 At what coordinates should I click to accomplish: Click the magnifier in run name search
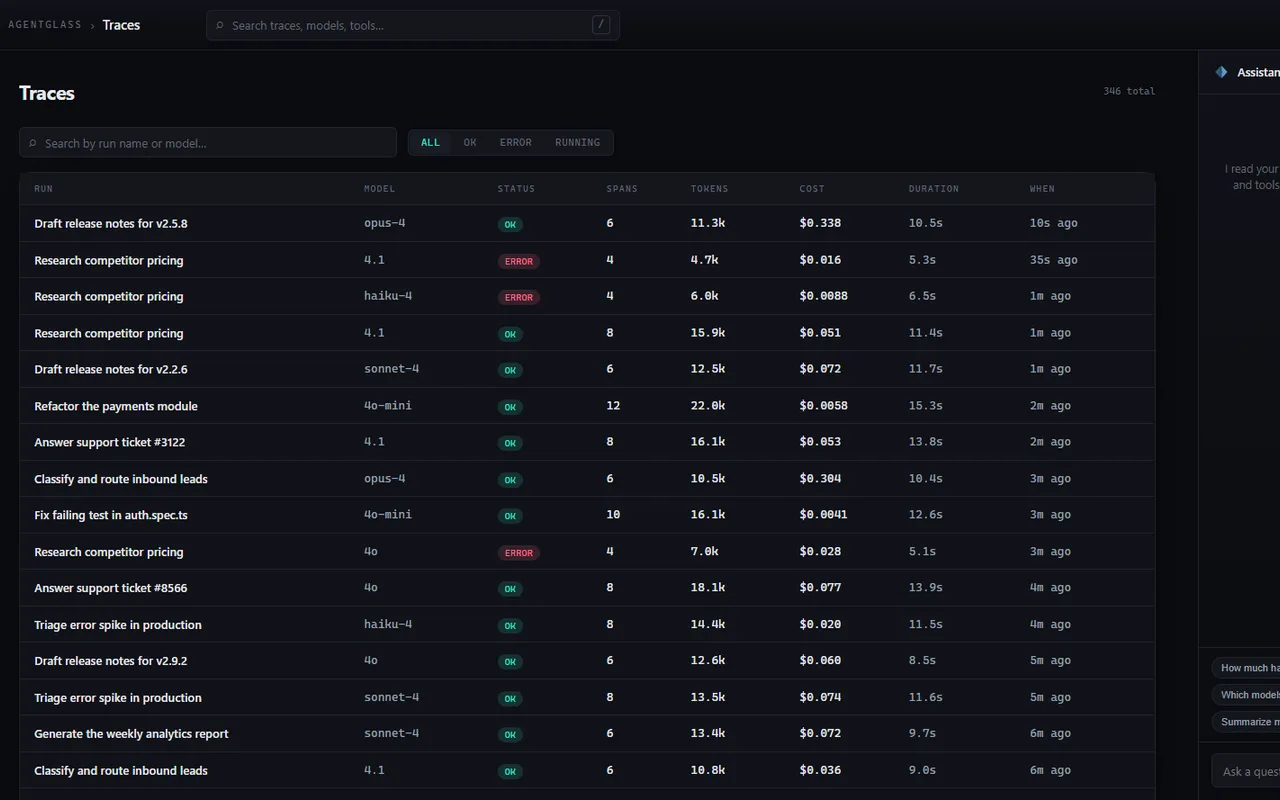33,143
